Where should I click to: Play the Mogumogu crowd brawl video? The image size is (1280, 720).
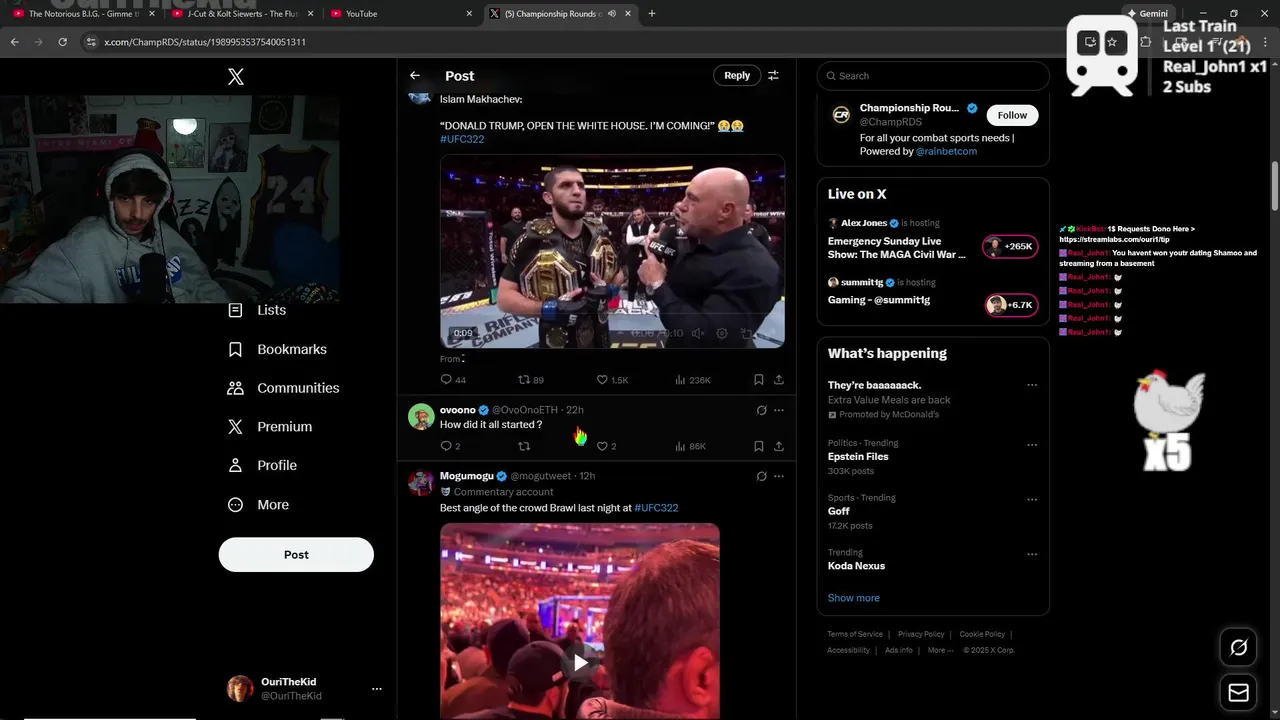point(580,662)
